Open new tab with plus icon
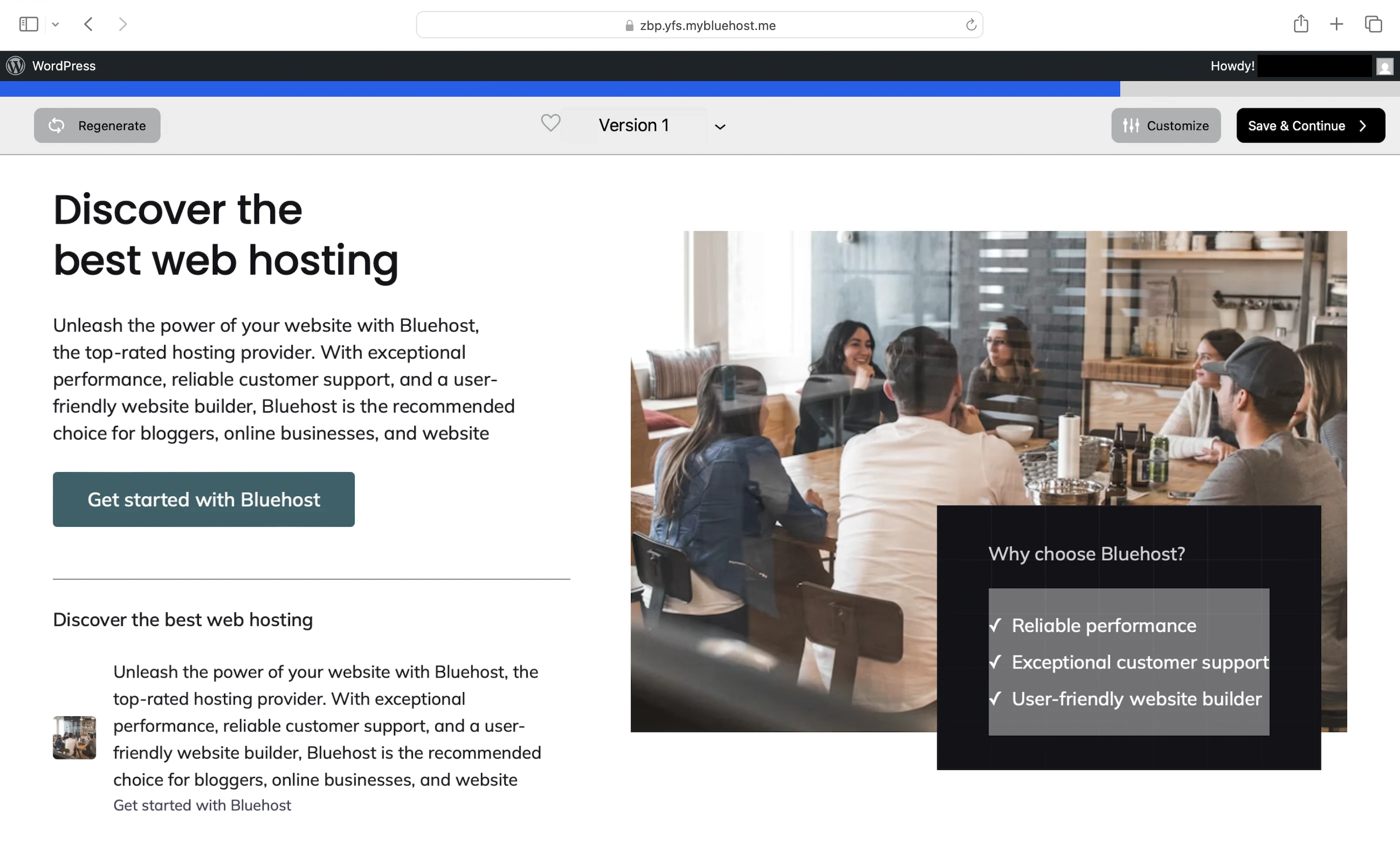 [x=1336, y=24]
